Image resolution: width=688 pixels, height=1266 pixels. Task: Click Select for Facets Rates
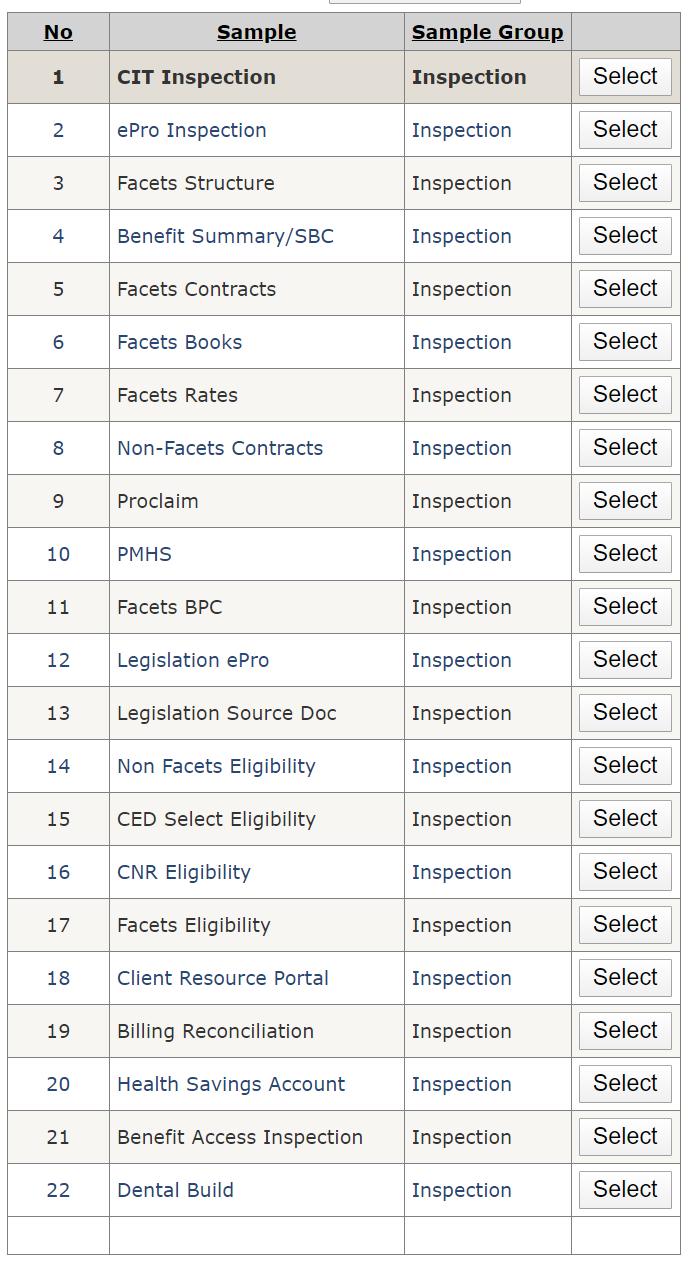pos(625,395)
